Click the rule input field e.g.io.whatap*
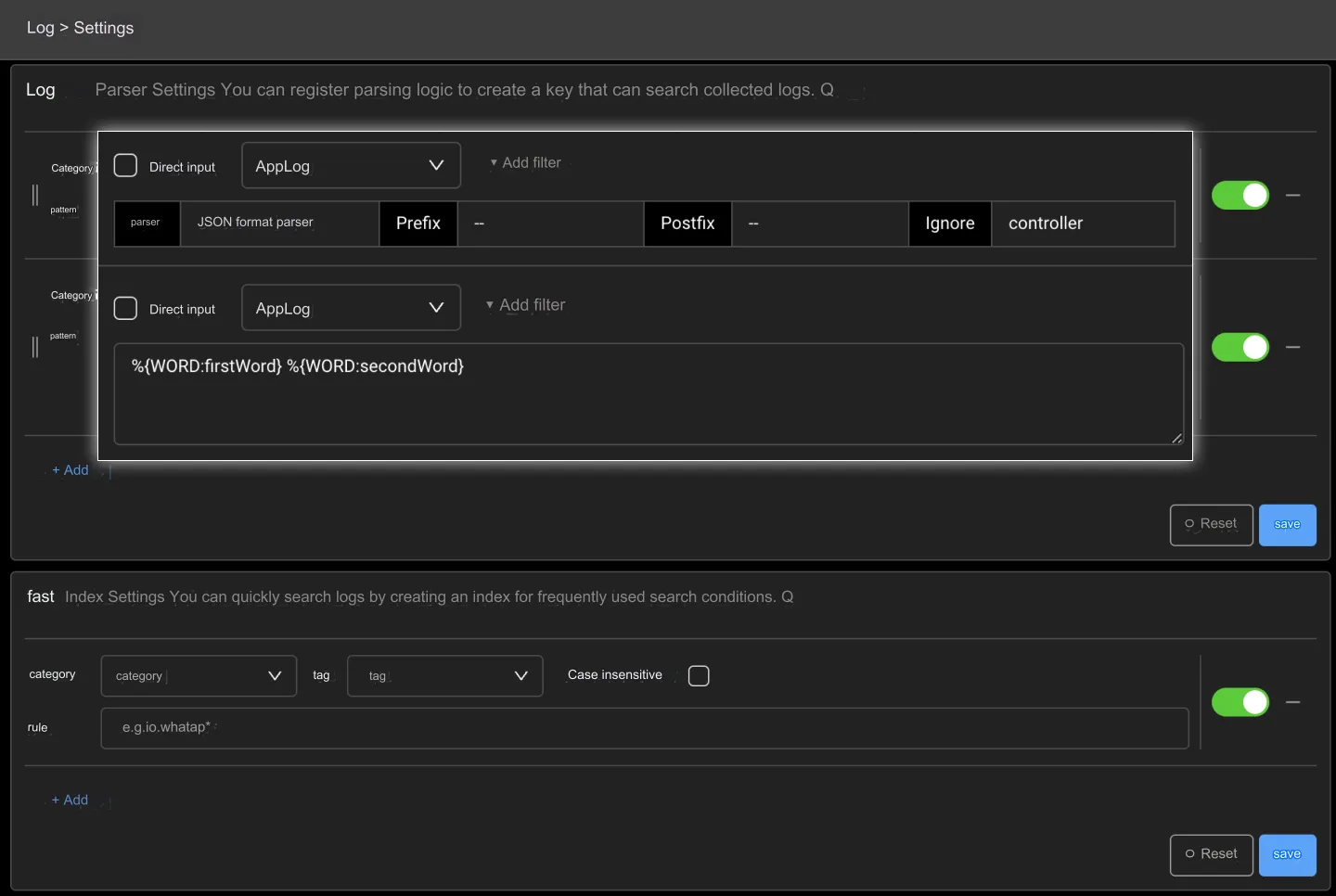Viewport: 1336px width, 896px height. (645, 728)
